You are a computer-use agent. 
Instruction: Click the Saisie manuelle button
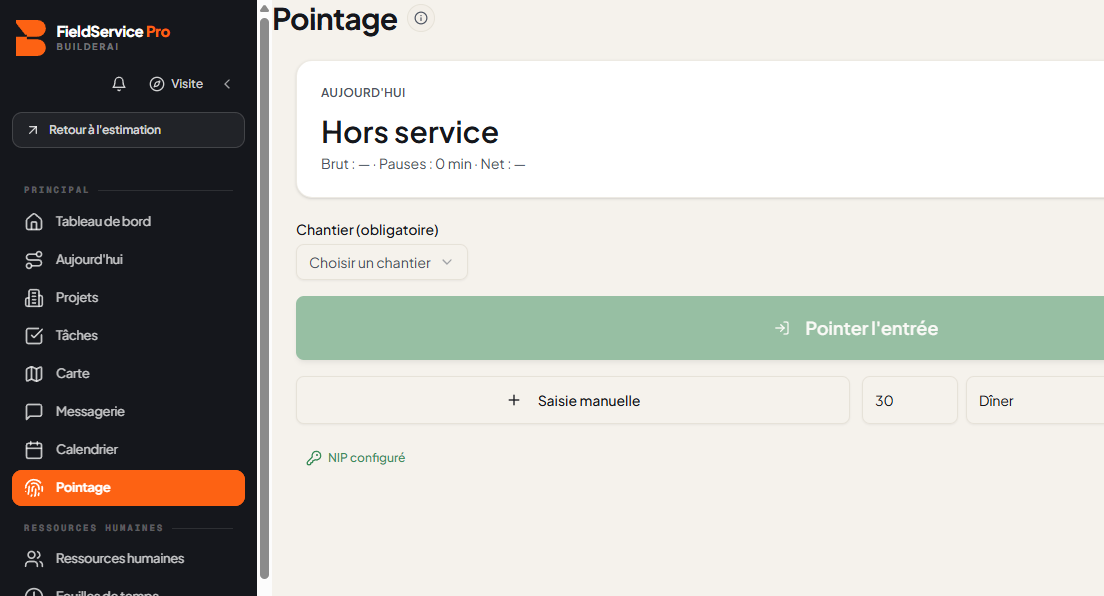[572, 400]
